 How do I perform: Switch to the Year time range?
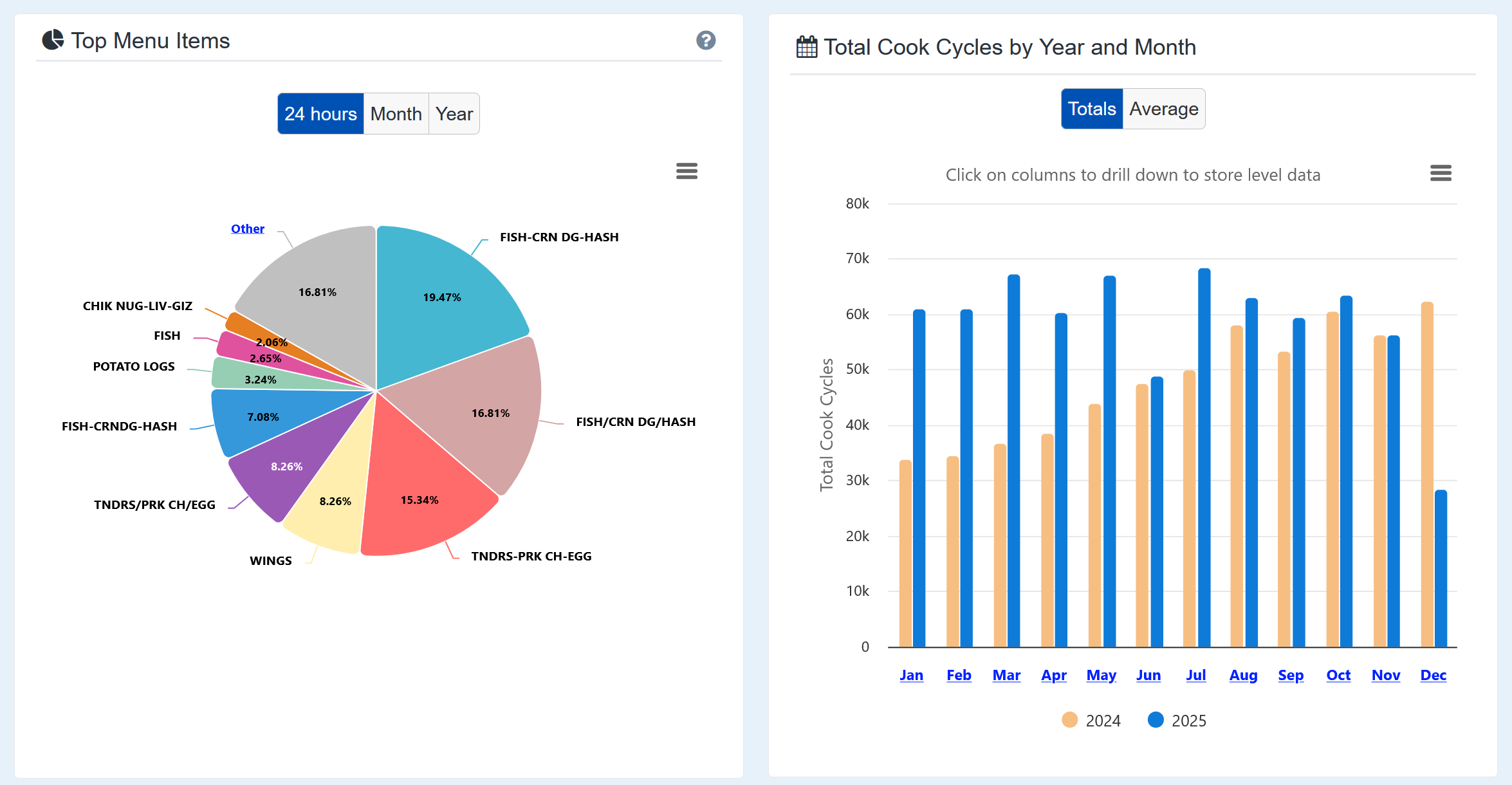click(454, 114)
